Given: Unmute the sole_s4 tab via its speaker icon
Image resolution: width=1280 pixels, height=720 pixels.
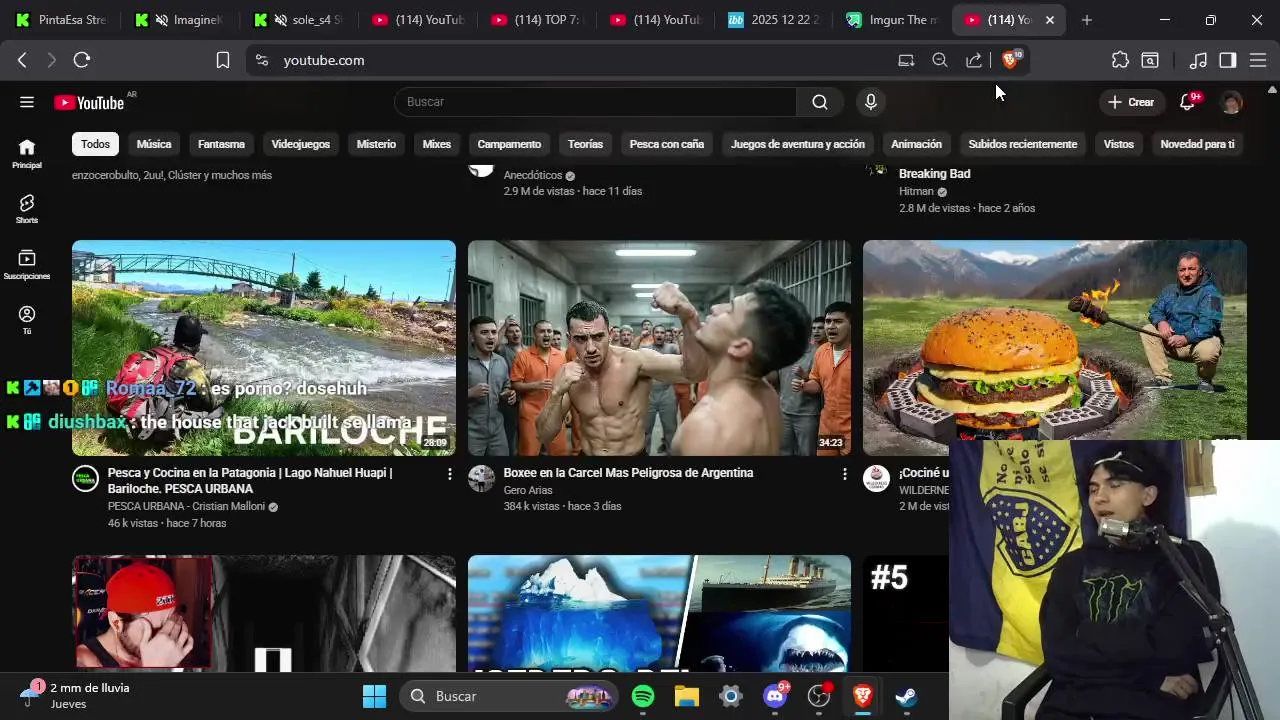Looking at the screenshot, I should (280, 20).
